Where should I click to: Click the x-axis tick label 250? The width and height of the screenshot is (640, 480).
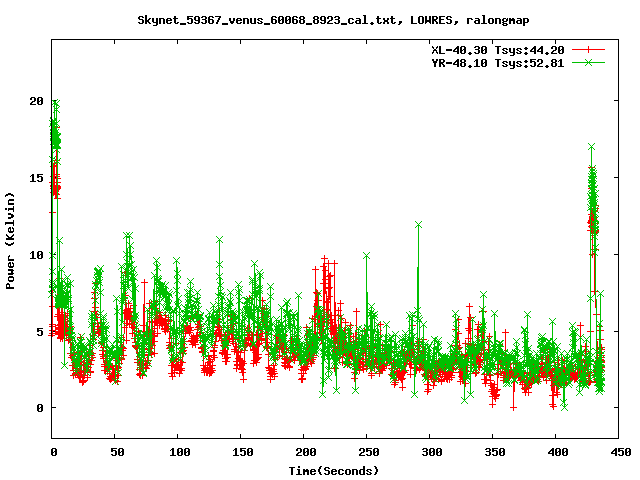(x=369, y=452)
